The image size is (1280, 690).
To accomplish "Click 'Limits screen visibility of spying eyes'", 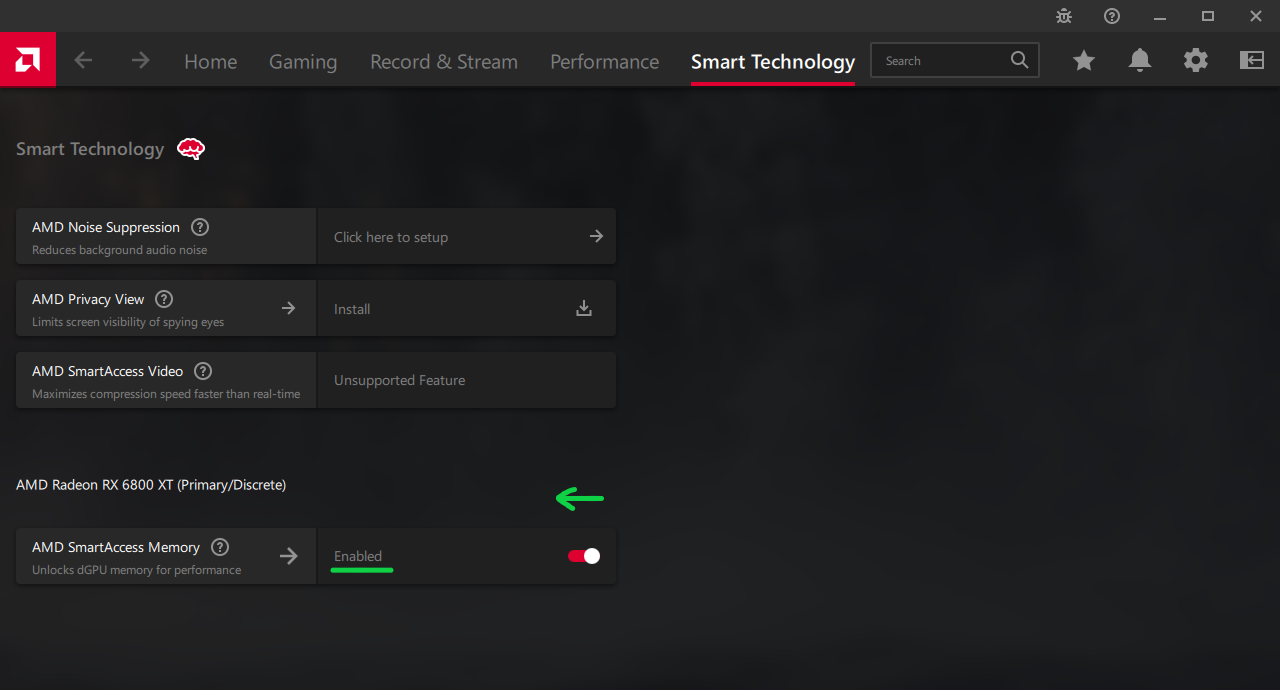I will (128, 322).
